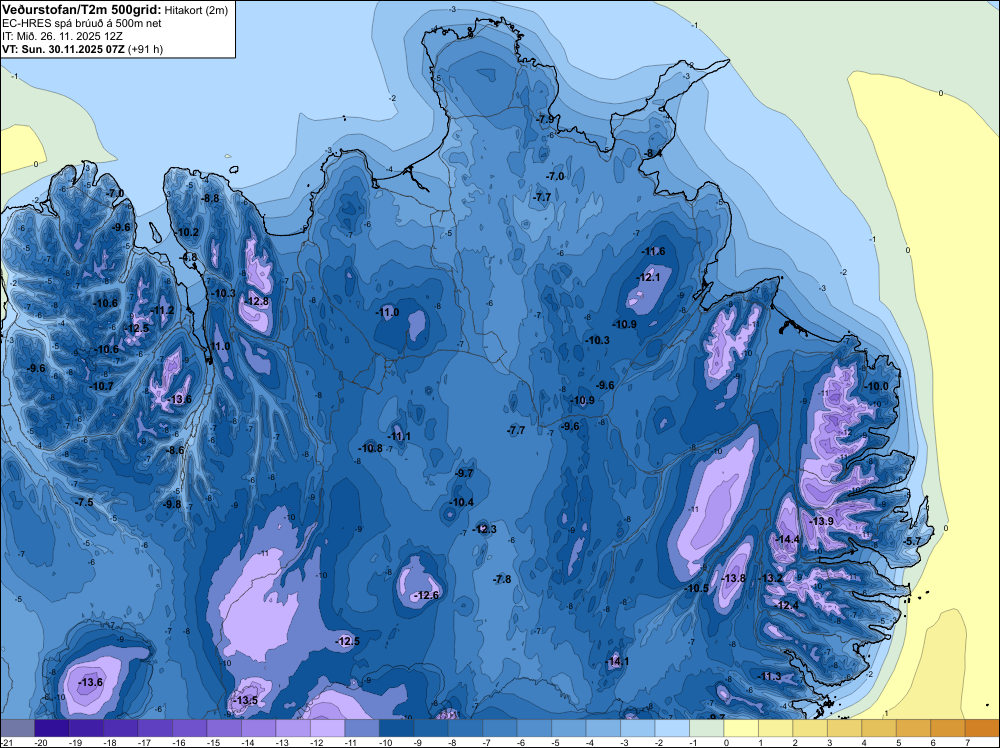Click the (+91 h) forecast offset
Viewport: 1000px width, 748px height.
click(145, 49)
